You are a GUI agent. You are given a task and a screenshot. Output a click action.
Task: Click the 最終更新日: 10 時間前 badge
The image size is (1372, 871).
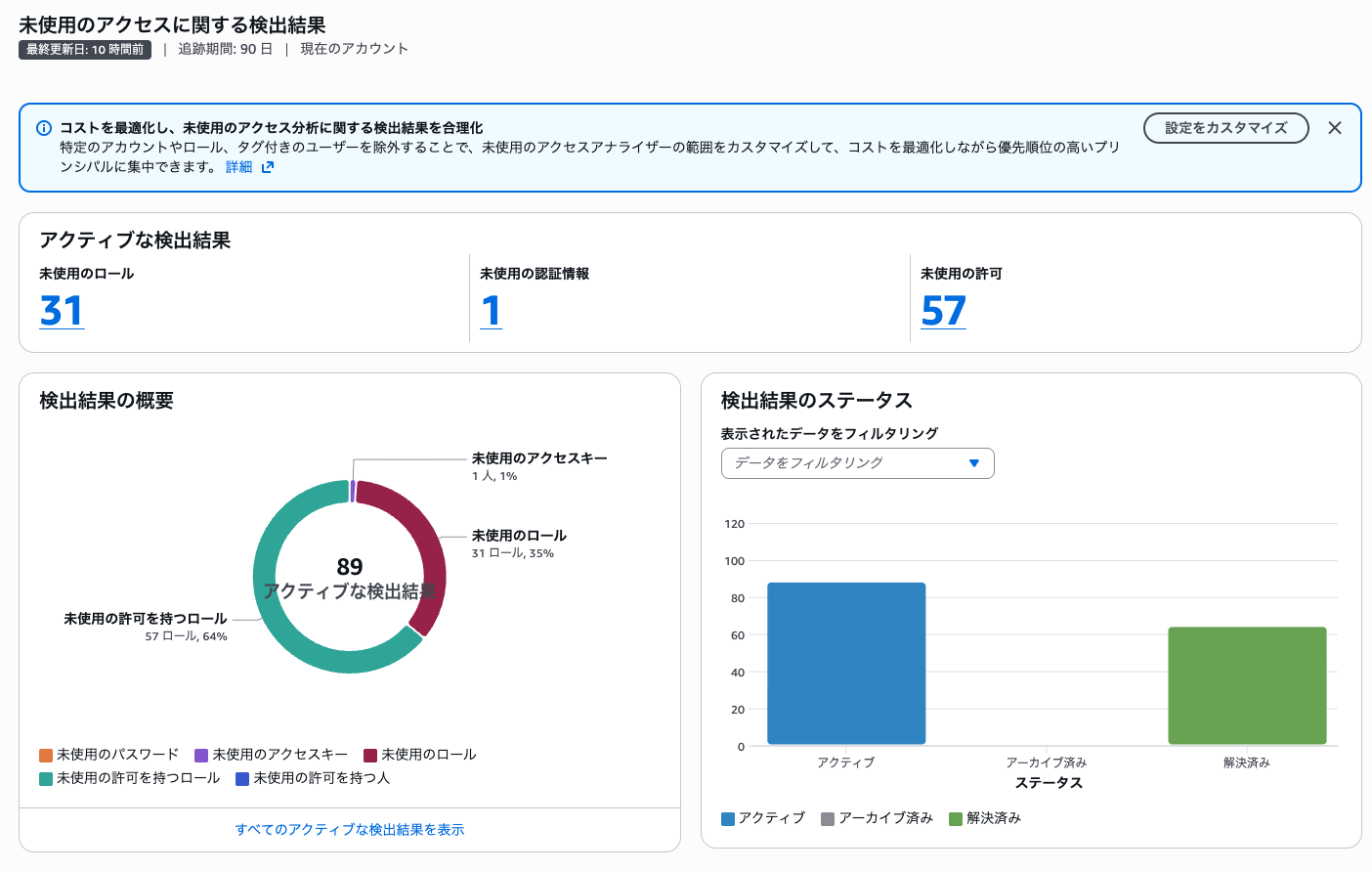(x=85, y=49)
